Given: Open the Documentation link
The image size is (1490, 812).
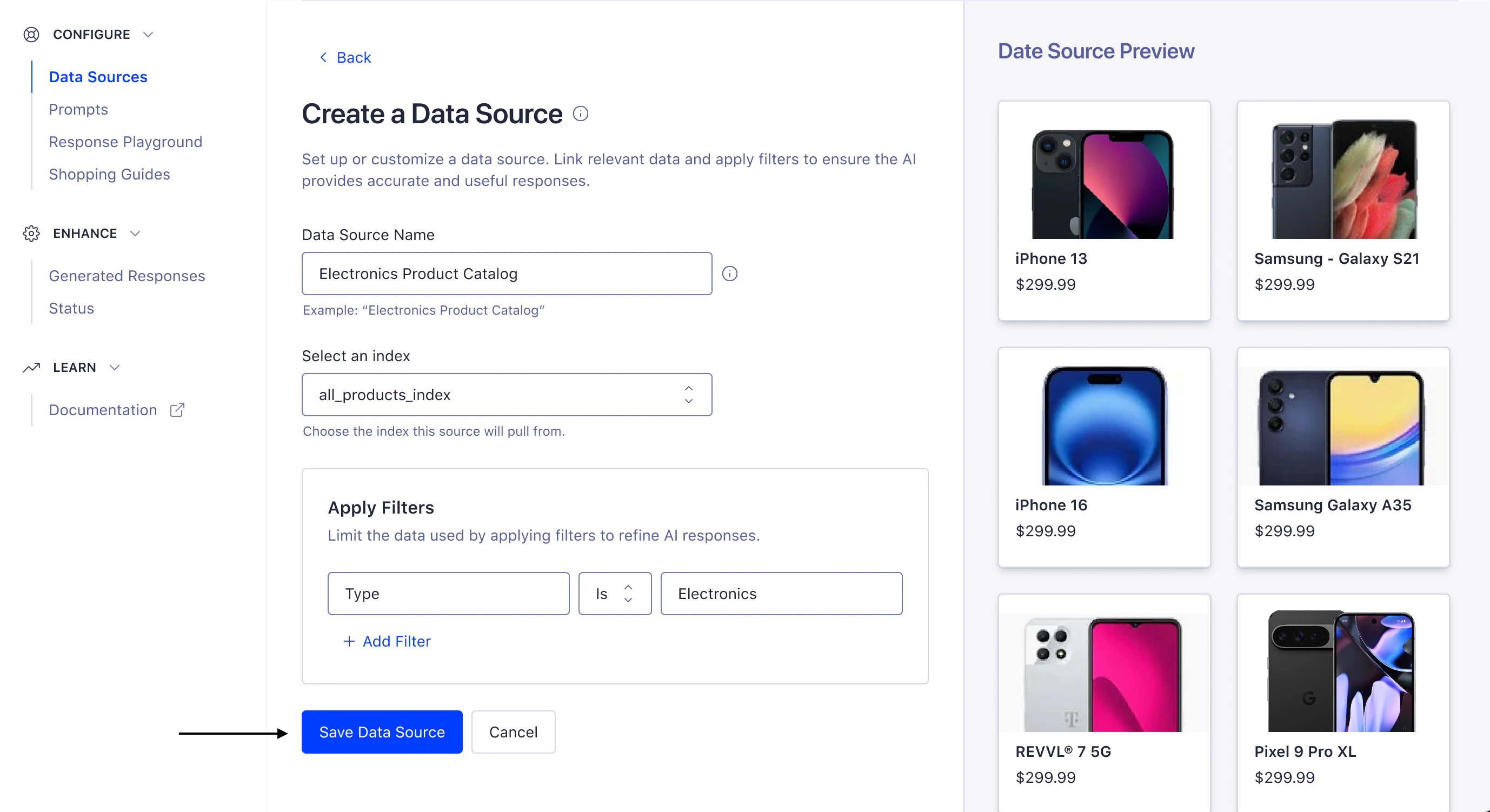Looking at the screenshot, I should point(103,410).
